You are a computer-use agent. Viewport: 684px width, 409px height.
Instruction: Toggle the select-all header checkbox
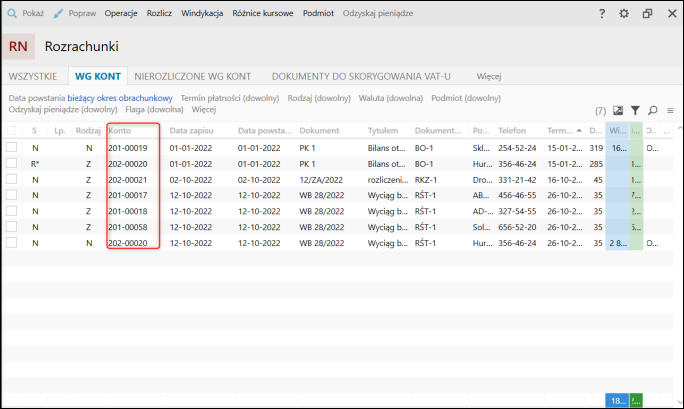(x=12, y=130)
